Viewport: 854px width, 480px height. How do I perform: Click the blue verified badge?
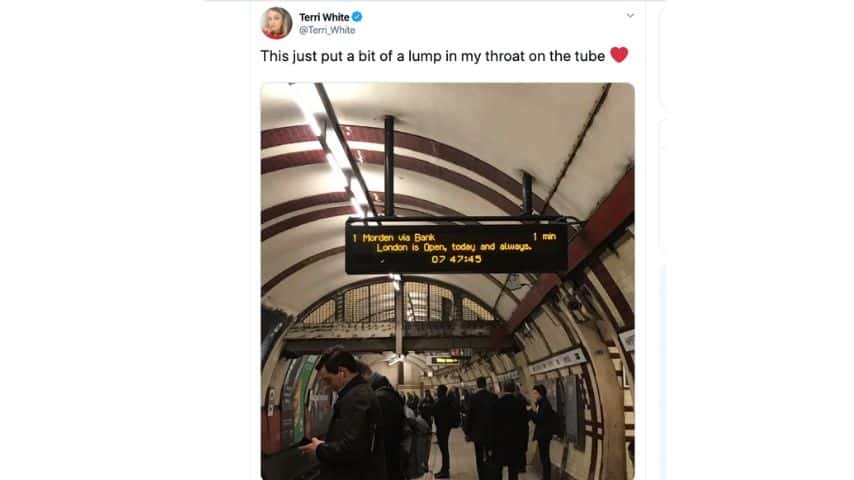click(x=357, y=17)
